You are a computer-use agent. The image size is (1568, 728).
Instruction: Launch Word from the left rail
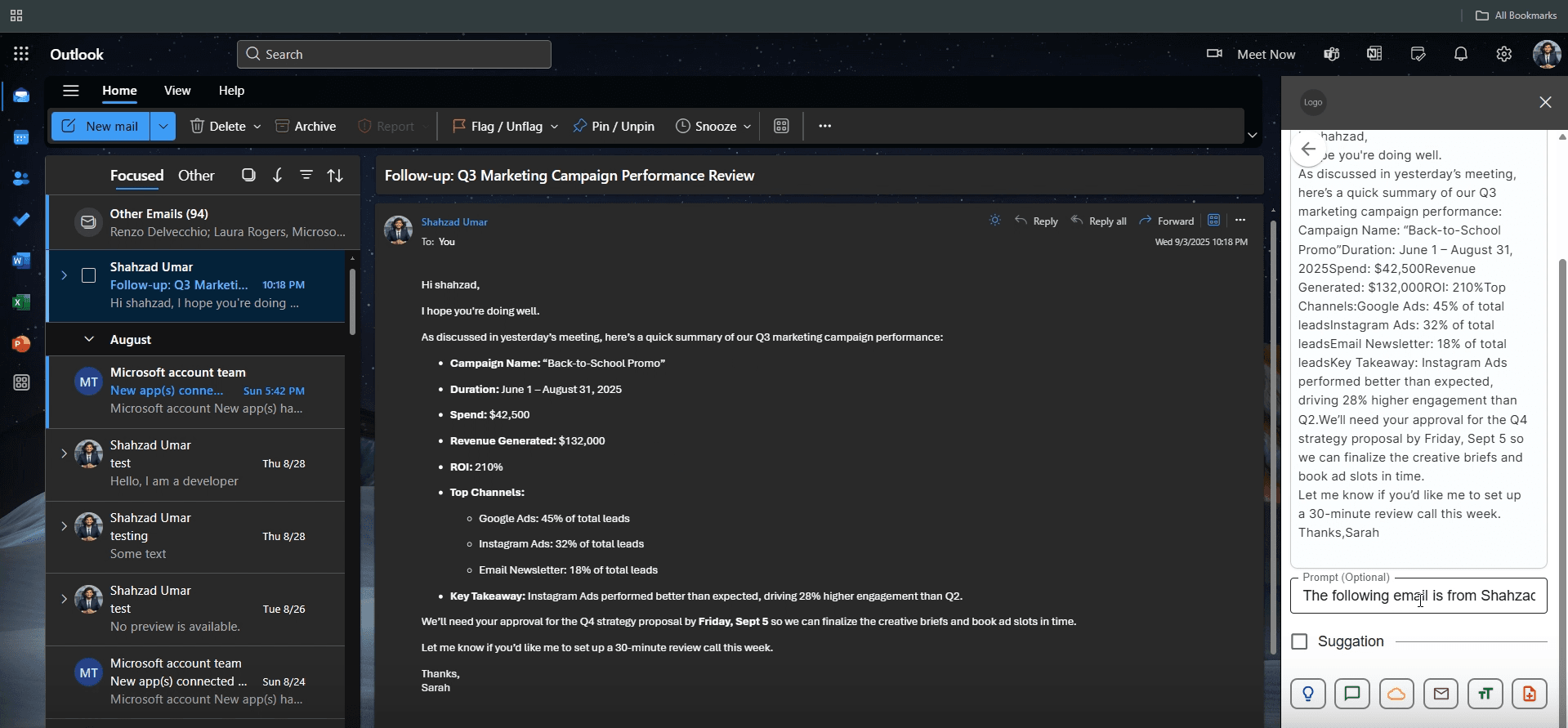(21, 261)
